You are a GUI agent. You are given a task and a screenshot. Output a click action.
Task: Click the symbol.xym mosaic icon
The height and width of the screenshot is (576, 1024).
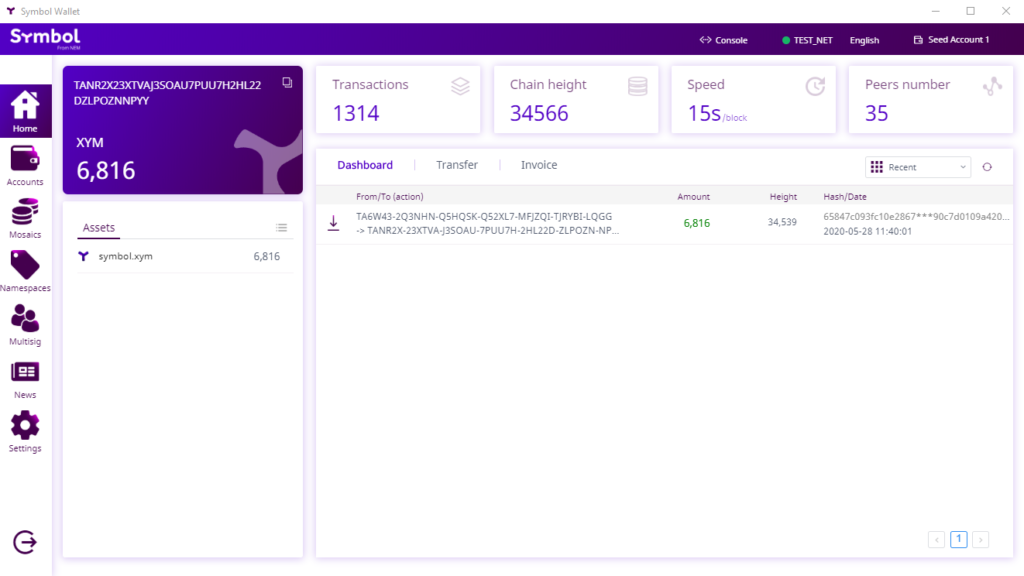(x=84, y=256)
